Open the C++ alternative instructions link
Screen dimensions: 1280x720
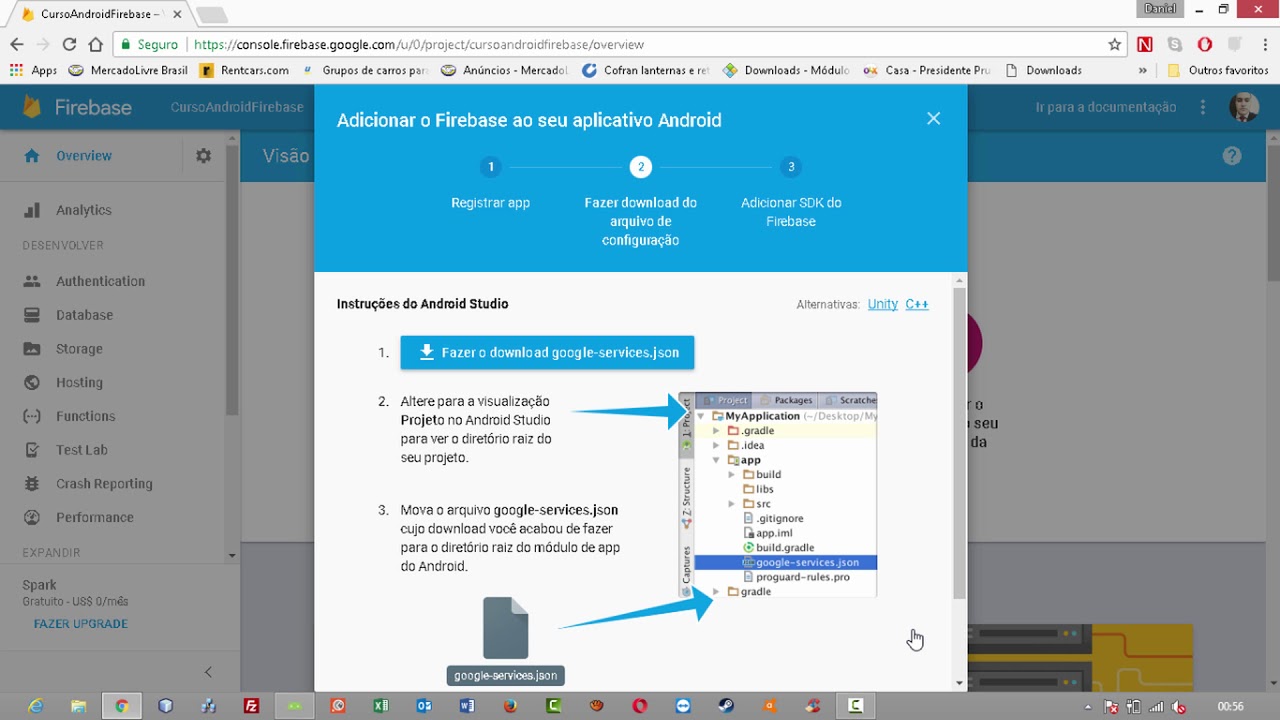(917, 304)
